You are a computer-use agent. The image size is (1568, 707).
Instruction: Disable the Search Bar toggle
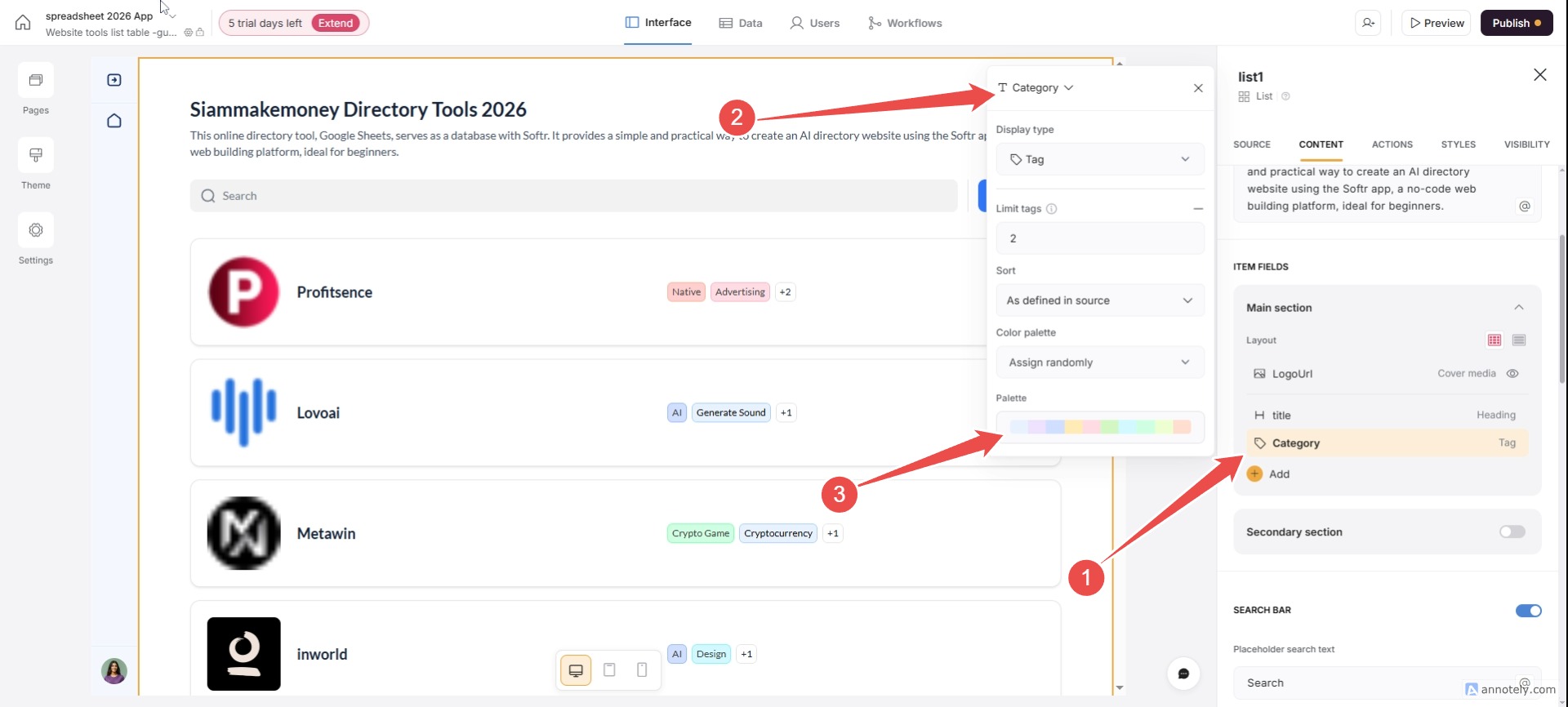pos(1528,611)
